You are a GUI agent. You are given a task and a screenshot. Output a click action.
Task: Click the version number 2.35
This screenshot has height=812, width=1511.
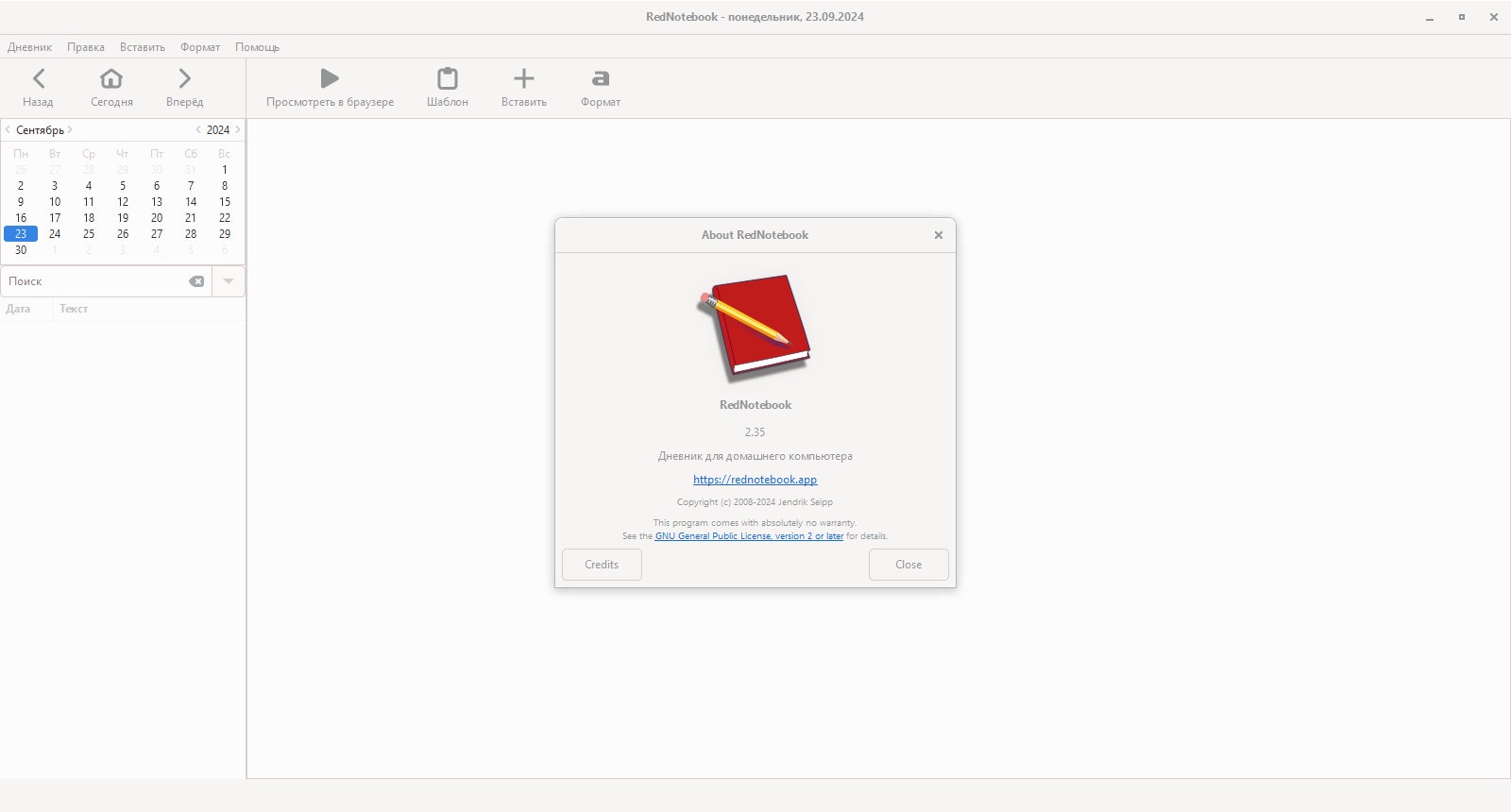755,432
